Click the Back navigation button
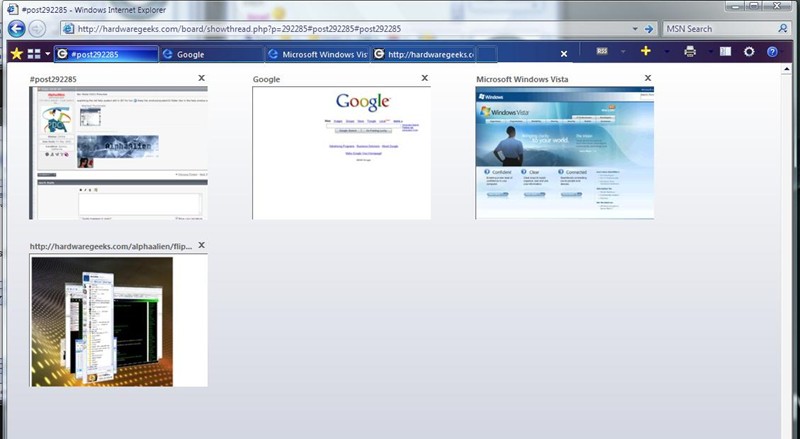Screen dimensions: 800x439 click(x=16, y=29)
